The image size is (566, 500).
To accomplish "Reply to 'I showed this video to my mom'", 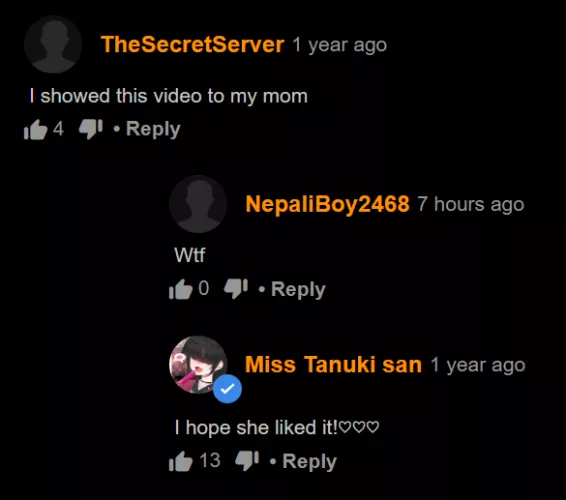I will pyautogui.click(x=153, y=129).
